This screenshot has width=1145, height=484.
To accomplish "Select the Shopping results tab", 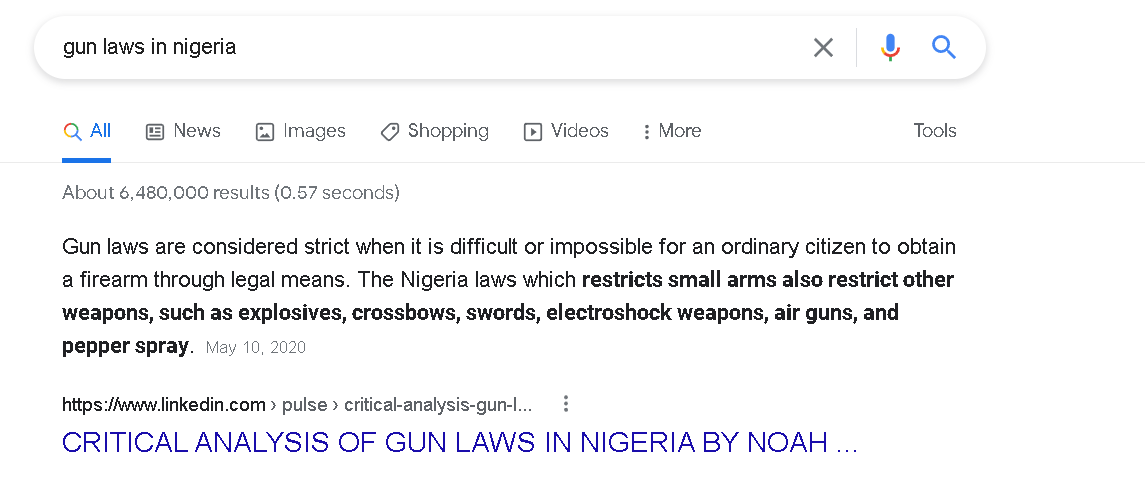I will click(447, 131).
